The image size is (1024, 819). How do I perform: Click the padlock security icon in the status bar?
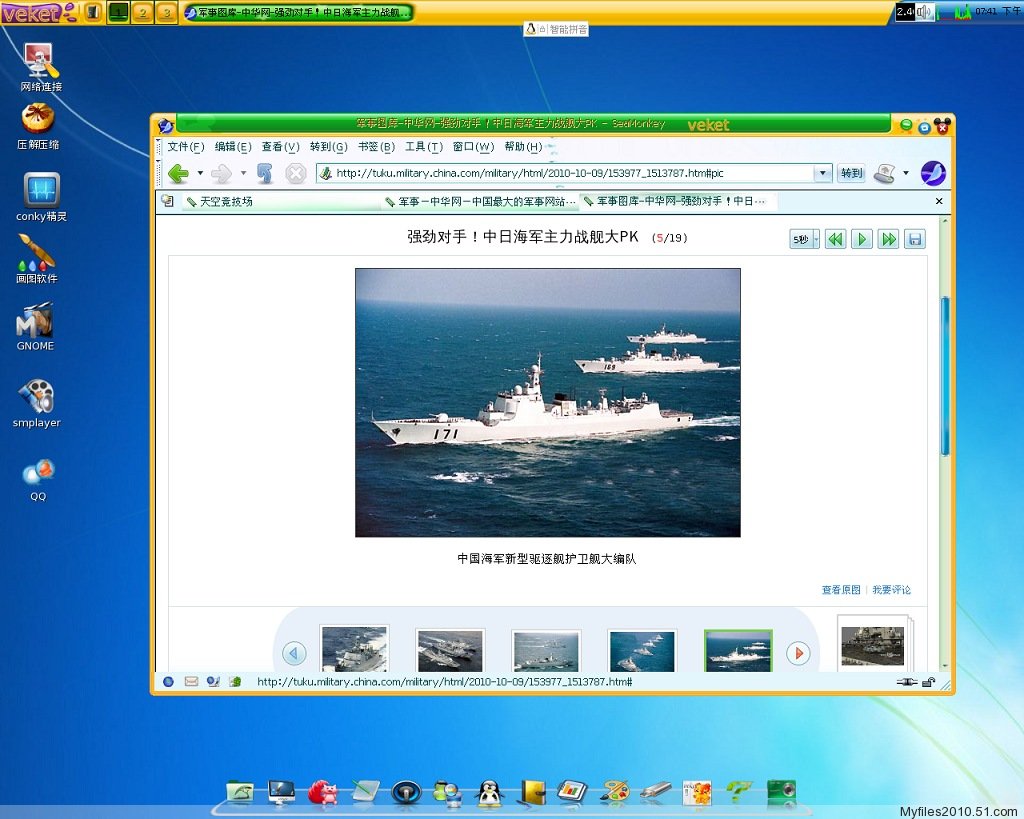pyautogui.click(x=928, y=682)
